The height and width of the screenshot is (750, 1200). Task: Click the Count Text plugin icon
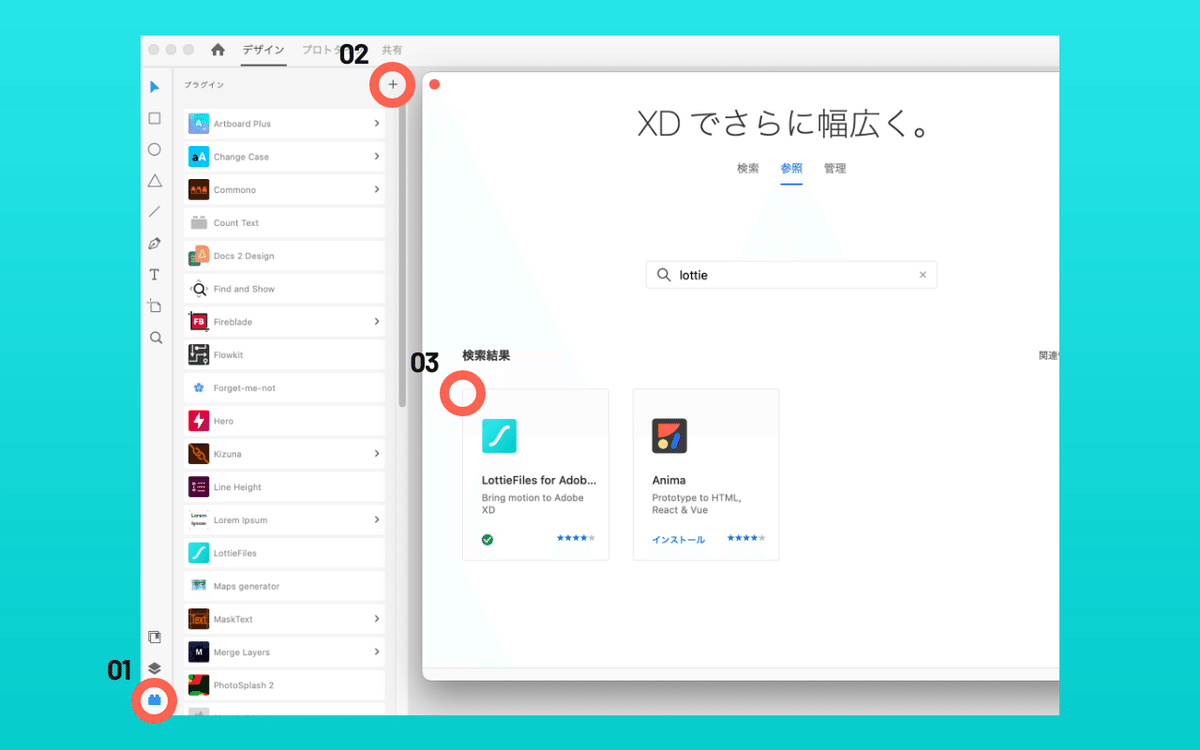pyautogui.click(x=198, y=223)
